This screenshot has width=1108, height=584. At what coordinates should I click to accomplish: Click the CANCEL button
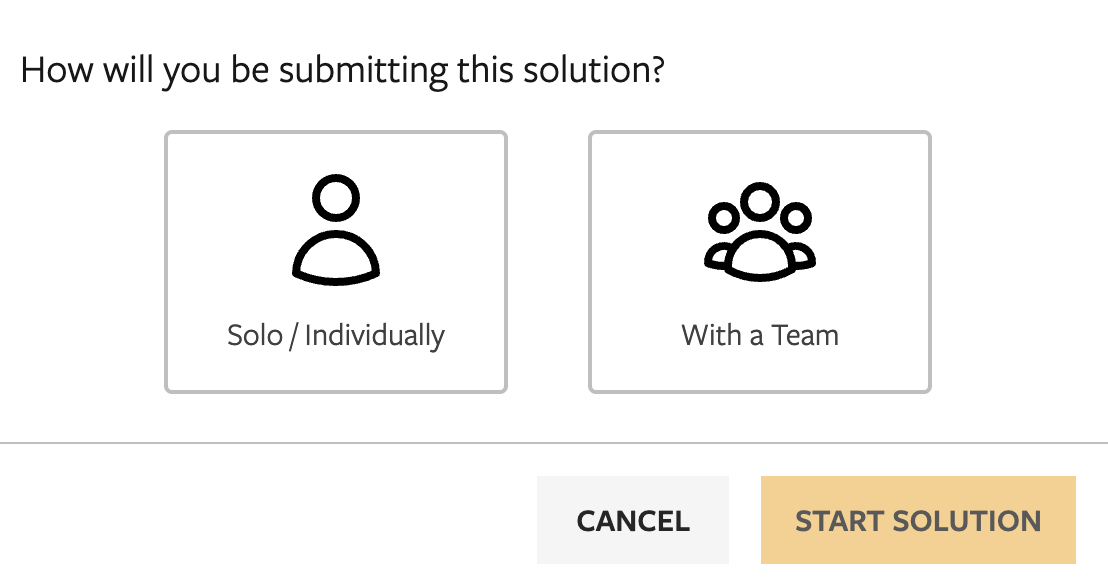[633, 520]
